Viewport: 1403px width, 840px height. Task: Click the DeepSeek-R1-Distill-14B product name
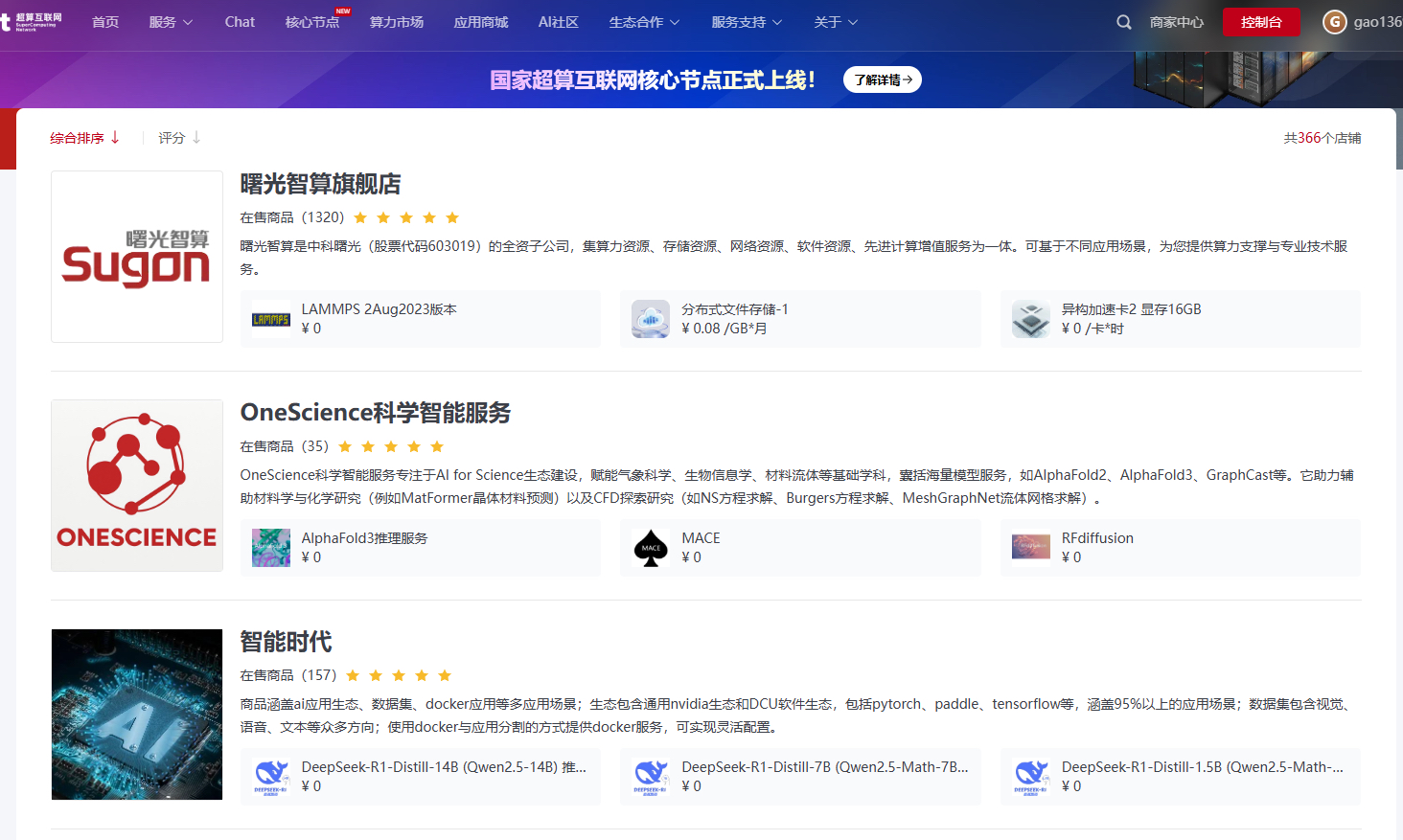pyautogui.click(x=444, y=767)
